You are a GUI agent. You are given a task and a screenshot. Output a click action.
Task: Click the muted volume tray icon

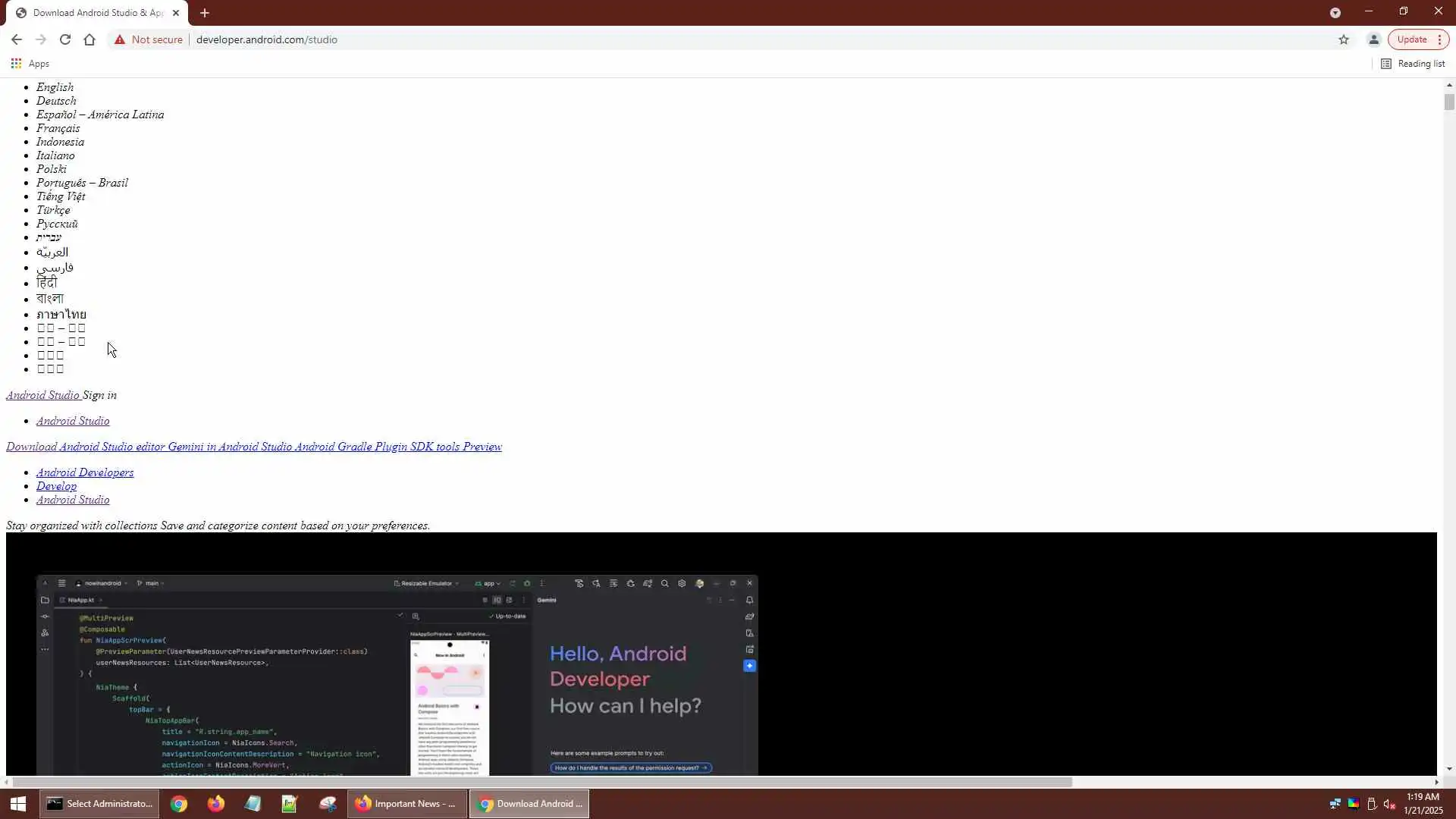(1389, 804)
